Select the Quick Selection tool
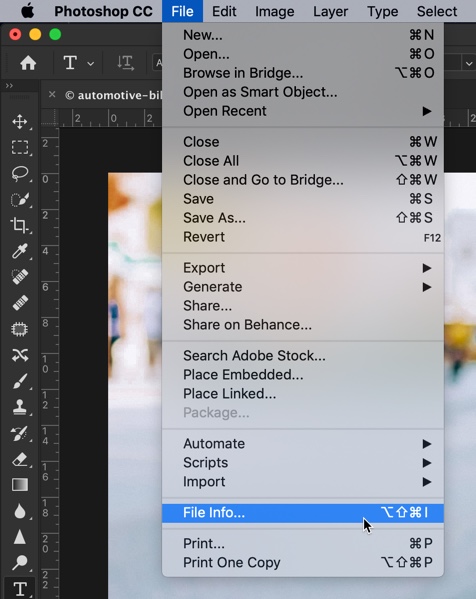Image resolution: width=476 pixels, height=599 pixels. tap(19, 199)
